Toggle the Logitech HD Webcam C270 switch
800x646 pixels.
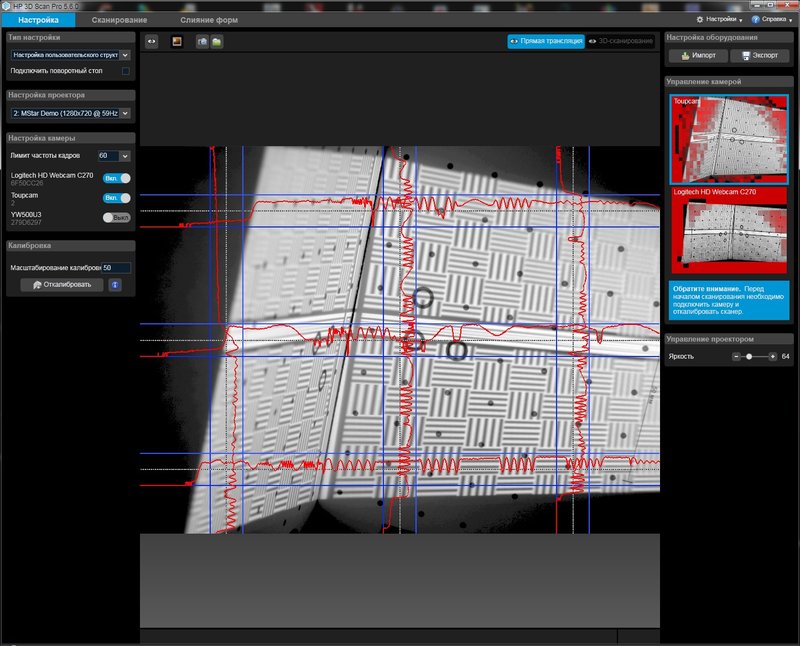(x=117, y=177)
